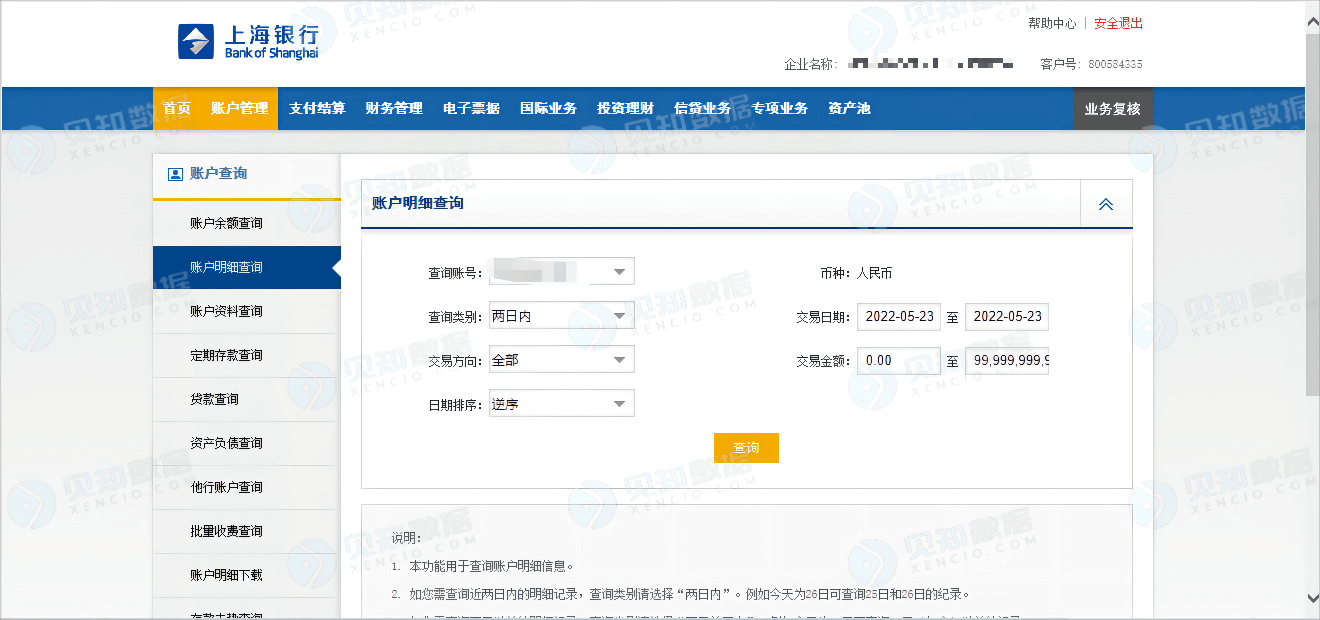Click the Bank of Shanghai logo
The width and height of the screenshot is (1320, 620).
click(247, 42)
